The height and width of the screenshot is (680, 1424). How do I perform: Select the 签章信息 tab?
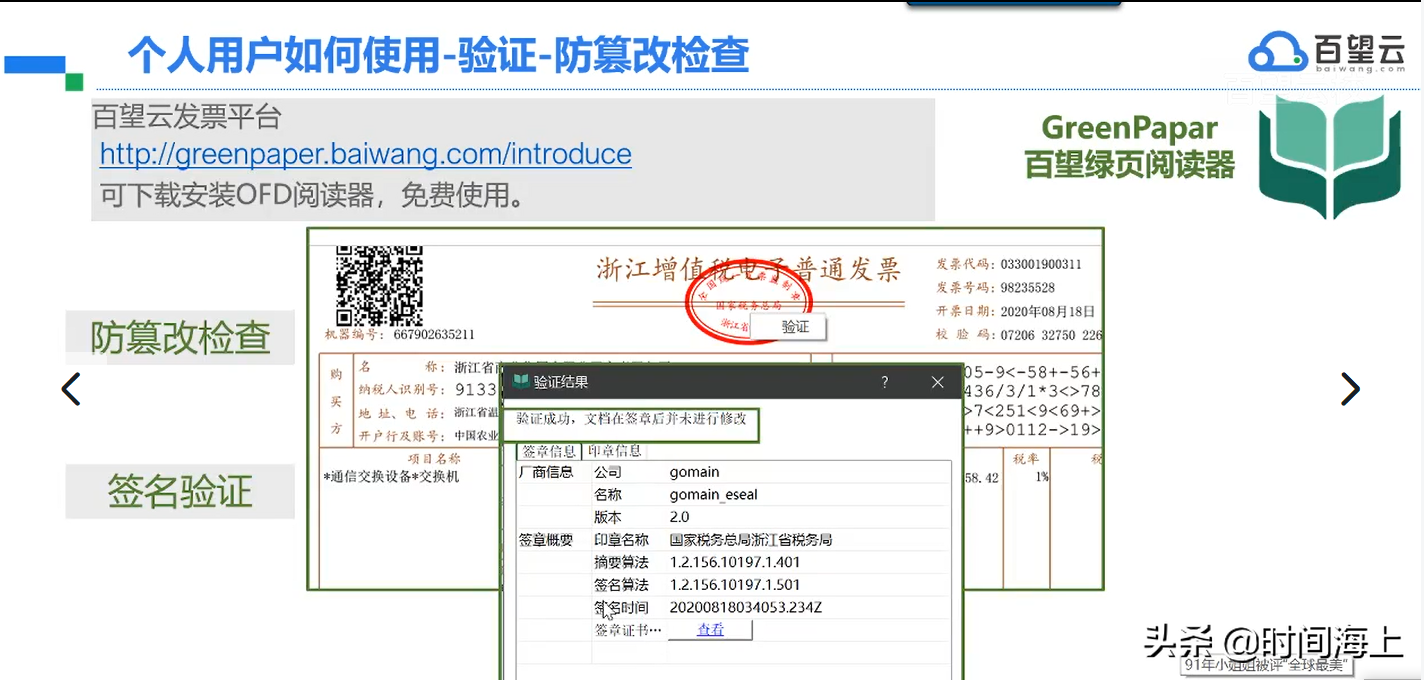point(549,451)
